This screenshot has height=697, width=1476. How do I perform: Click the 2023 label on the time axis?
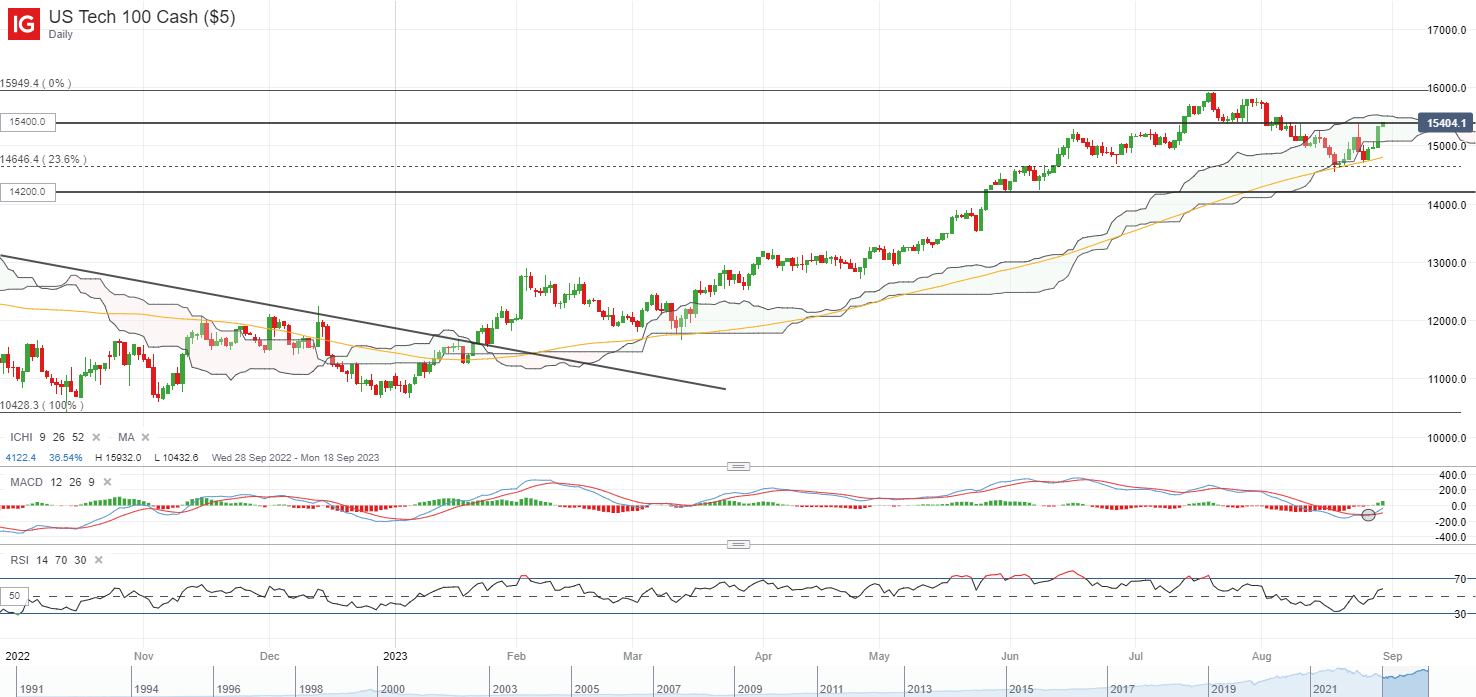click(396, 656)
